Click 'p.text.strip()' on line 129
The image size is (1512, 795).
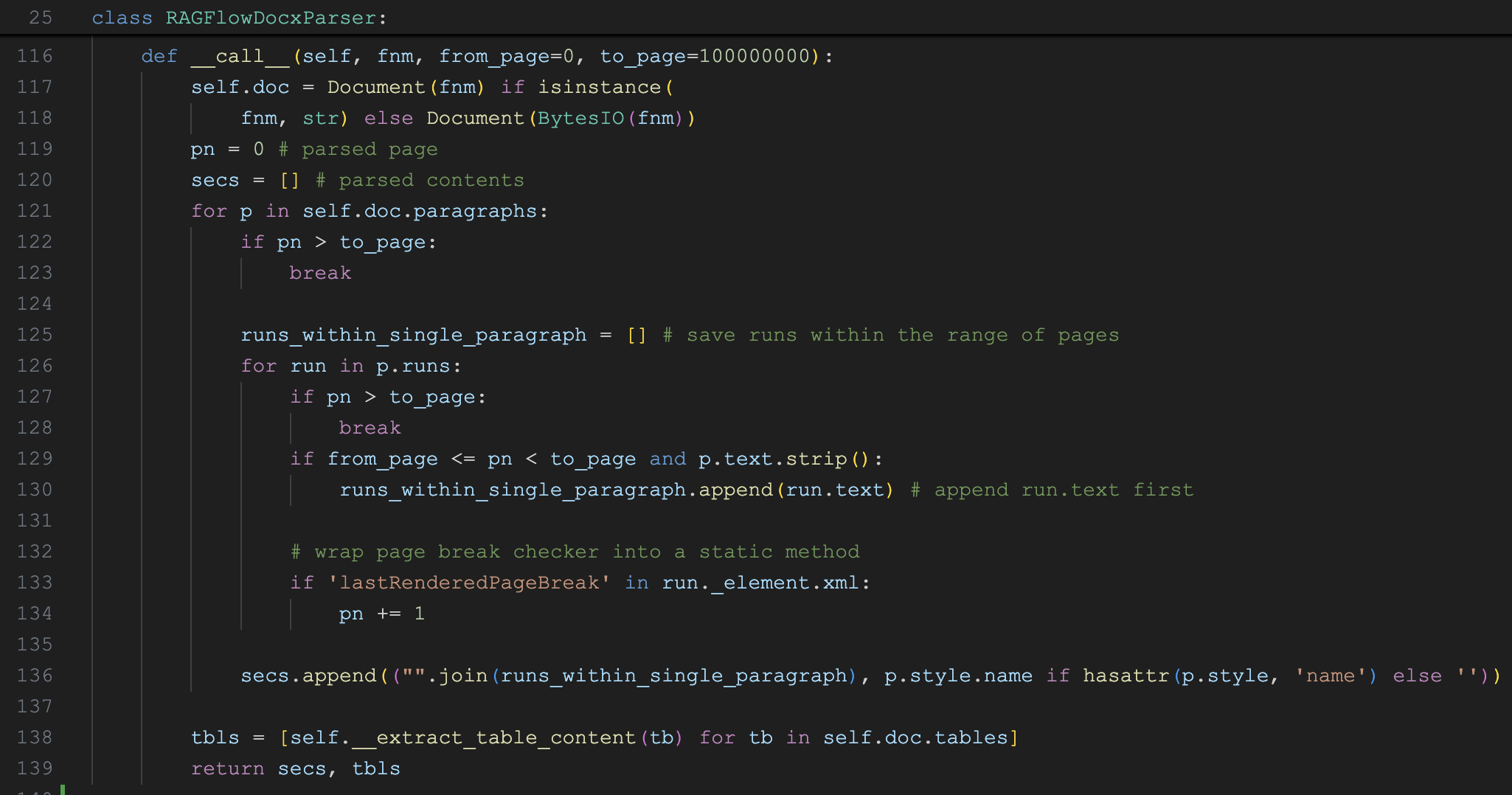(785, 459)
